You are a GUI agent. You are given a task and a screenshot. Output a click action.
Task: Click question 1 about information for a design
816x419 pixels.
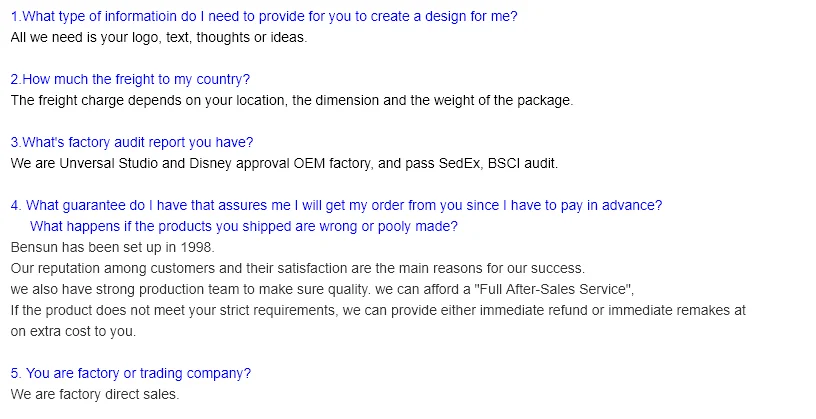(x=264, y=17)
